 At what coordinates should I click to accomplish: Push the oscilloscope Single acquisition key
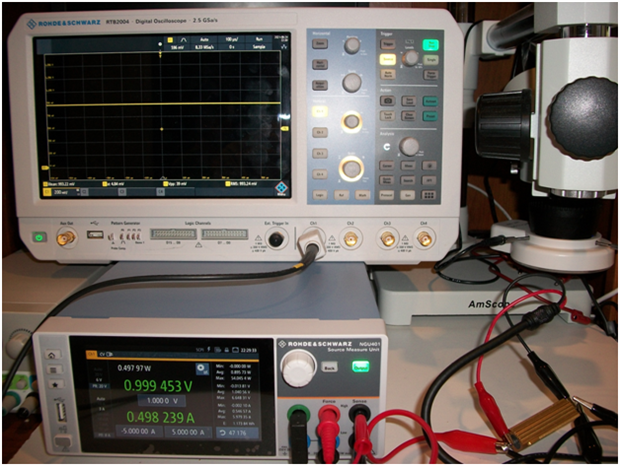431,60
